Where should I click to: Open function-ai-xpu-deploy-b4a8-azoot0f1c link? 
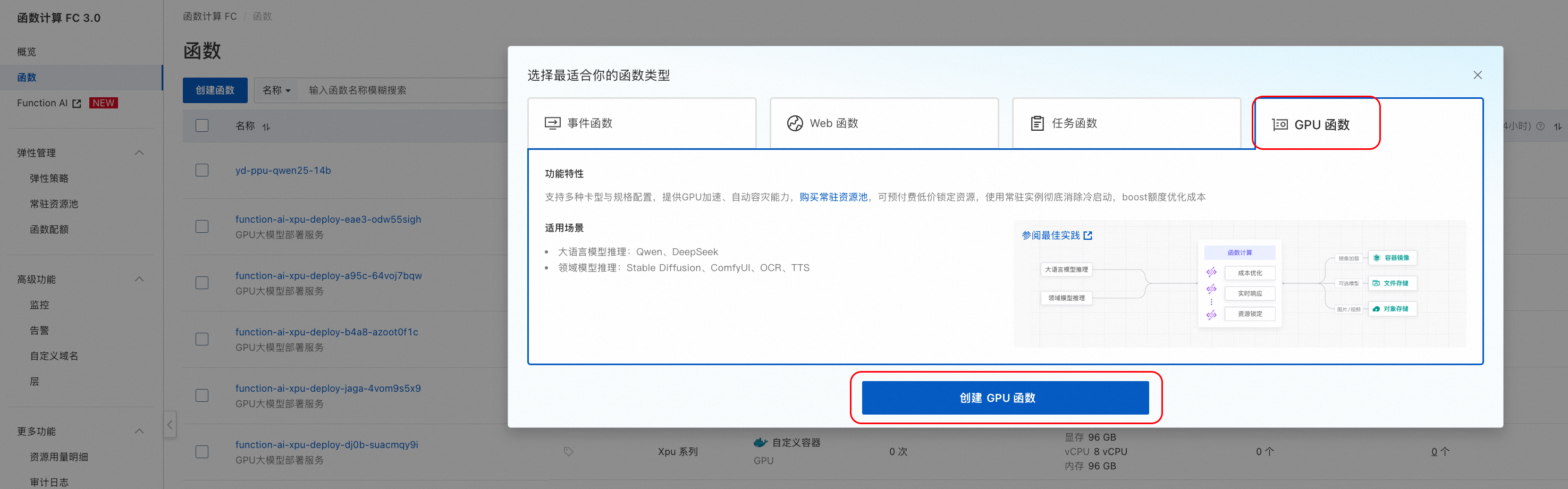click(x=327, y=332)
